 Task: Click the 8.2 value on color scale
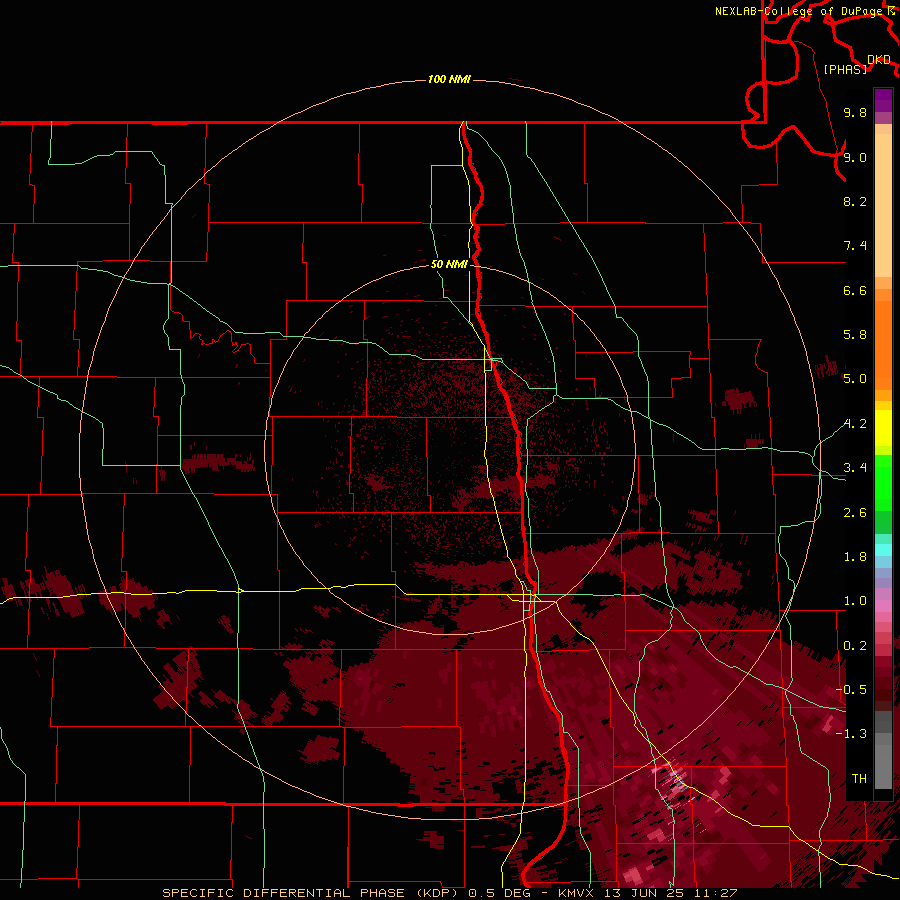coord(855,201)
